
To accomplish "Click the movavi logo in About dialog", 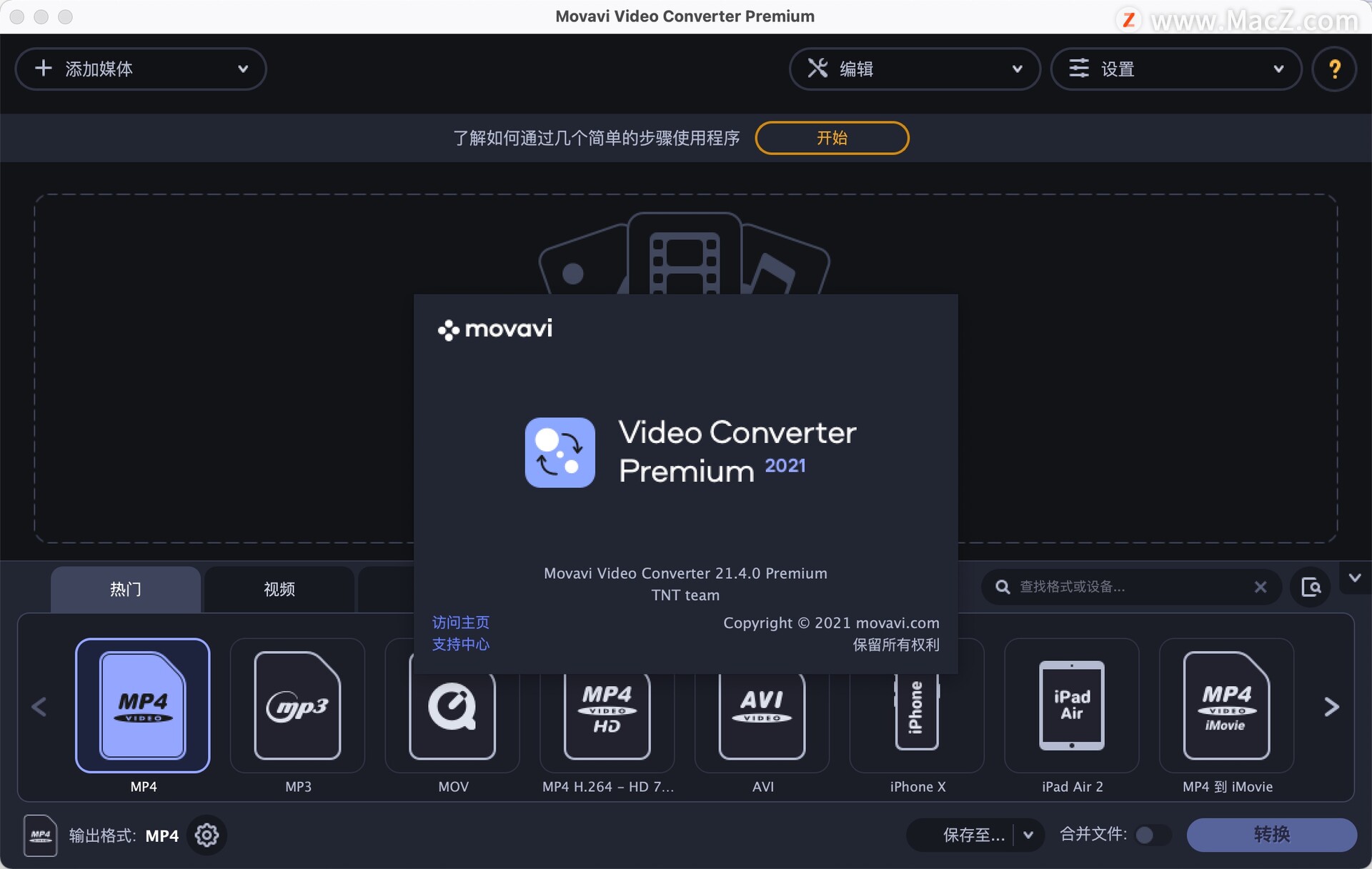I will [x=495, y=329].
